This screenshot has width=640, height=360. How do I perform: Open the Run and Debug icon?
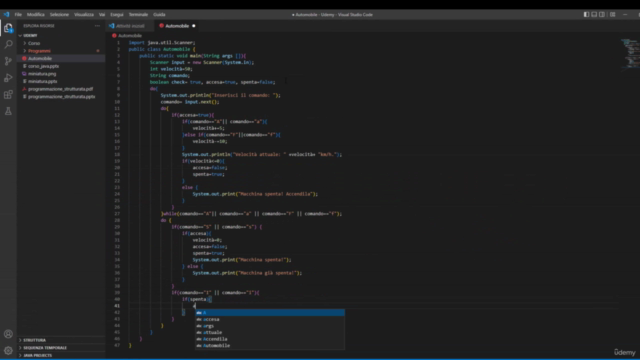(x=8, y=78)
